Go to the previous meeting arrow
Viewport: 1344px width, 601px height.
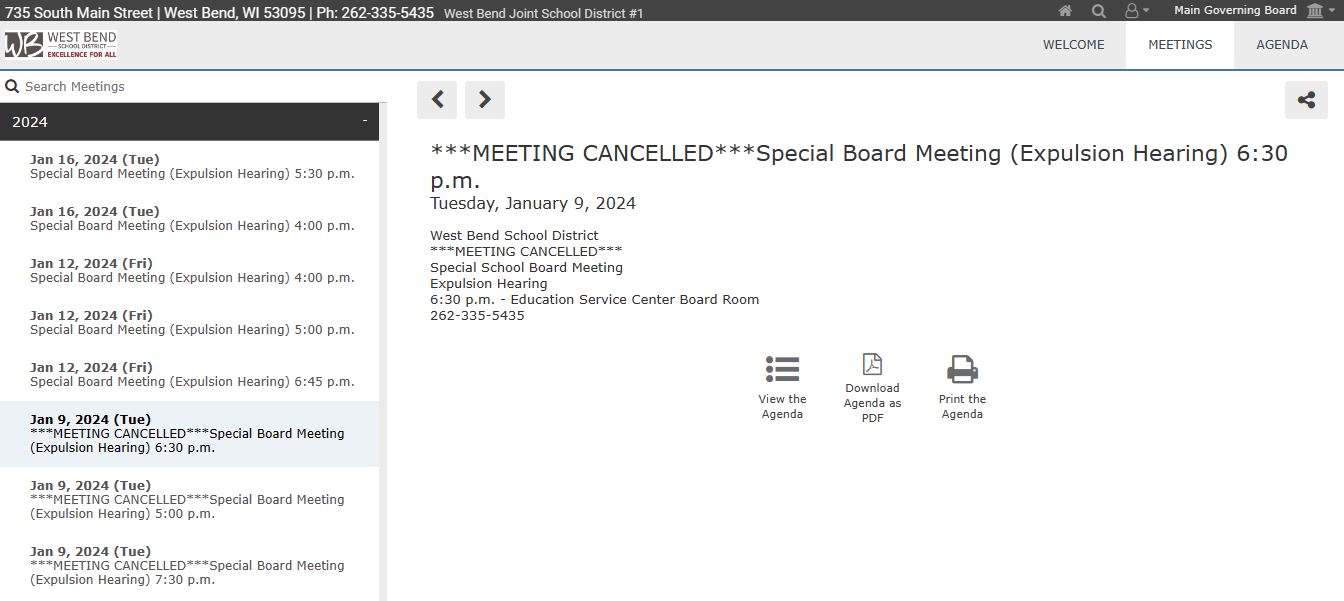[437, 100]
